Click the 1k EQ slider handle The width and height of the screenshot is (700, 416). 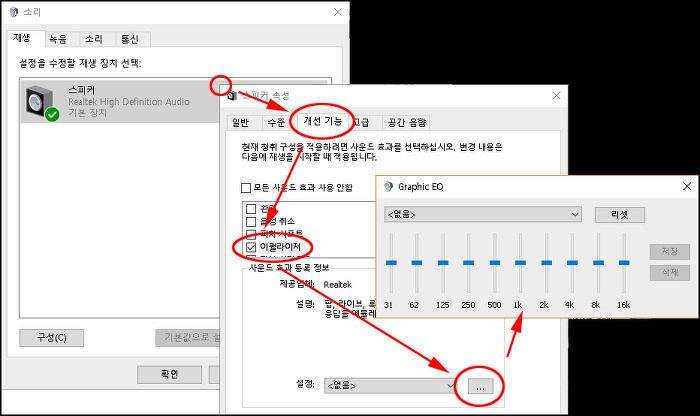click(x=520, y=263)
